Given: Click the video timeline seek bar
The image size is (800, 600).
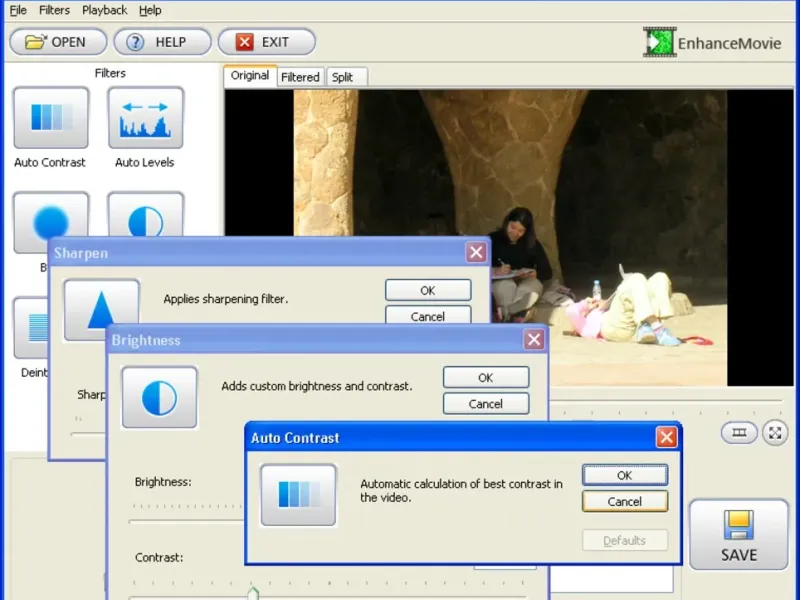Looking at the screenshot, I should [x=666, y=402].
